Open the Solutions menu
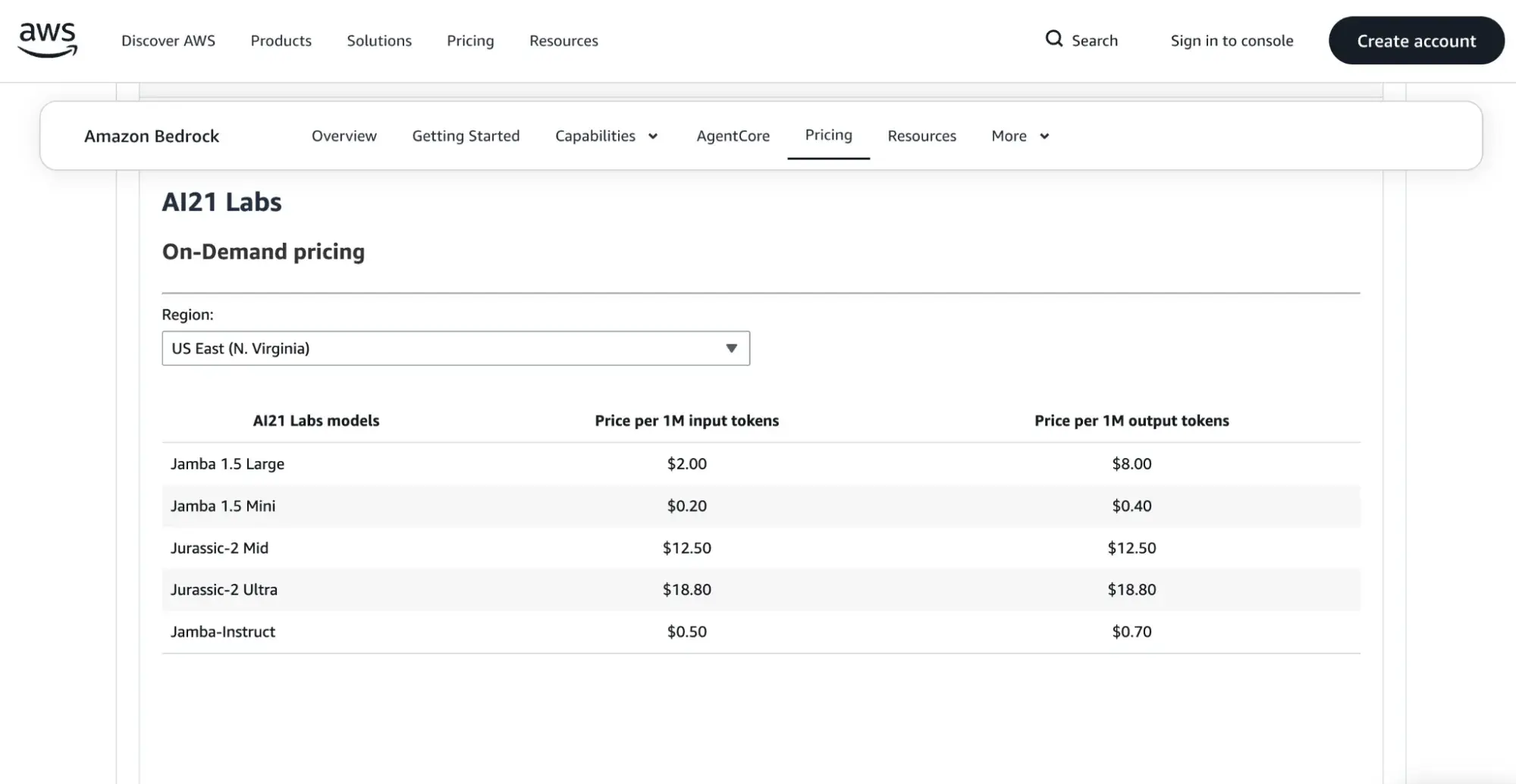The height and width of the screenshot is (784, 1516). point(378,40)
